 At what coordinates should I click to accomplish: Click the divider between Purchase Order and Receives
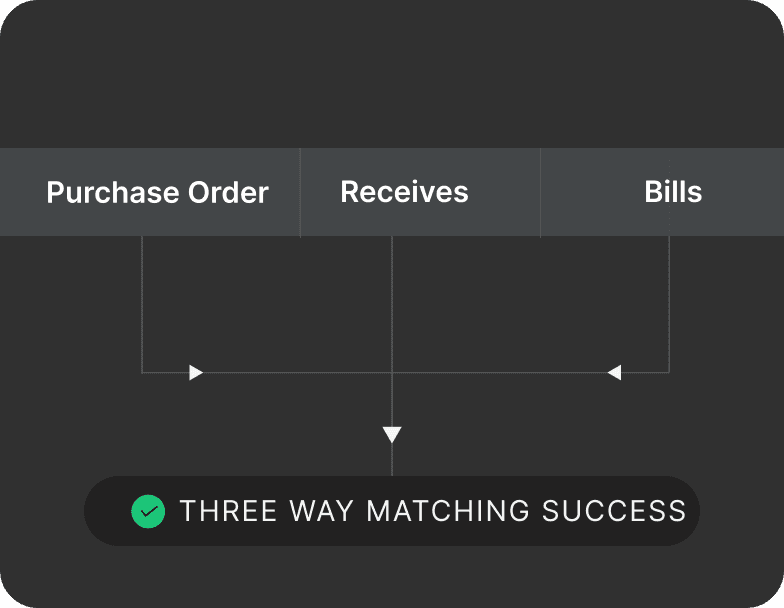pyautogui.click(x=300, y=192)
